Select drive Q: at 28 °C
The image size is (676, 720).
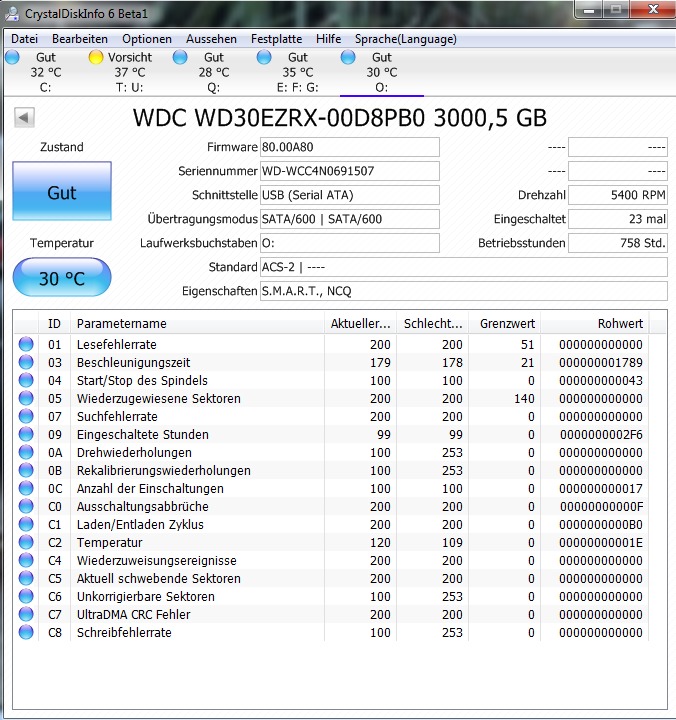[214, 72]
